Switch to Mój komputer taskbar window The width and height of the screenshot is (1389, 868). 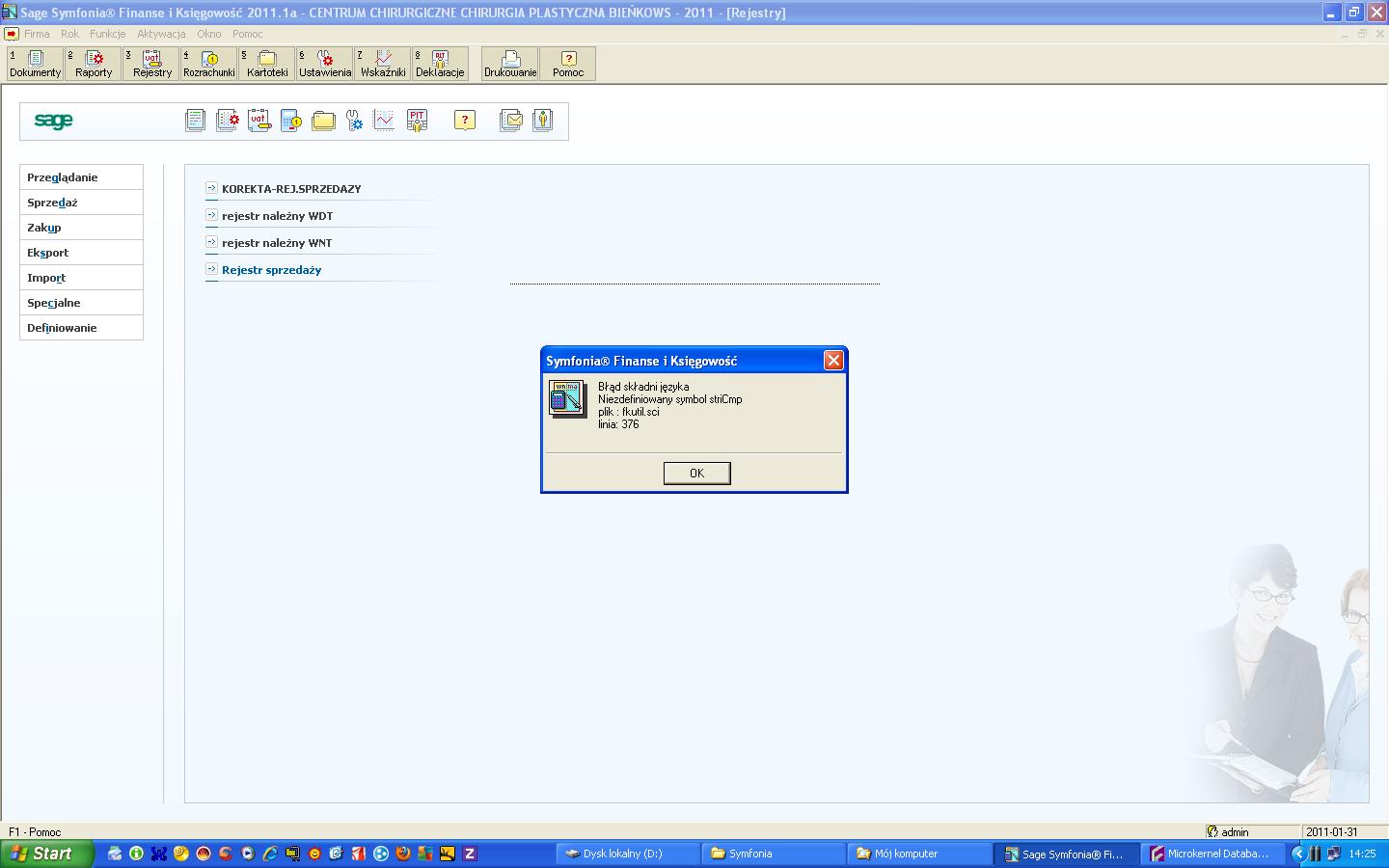[x=921, y=854]
